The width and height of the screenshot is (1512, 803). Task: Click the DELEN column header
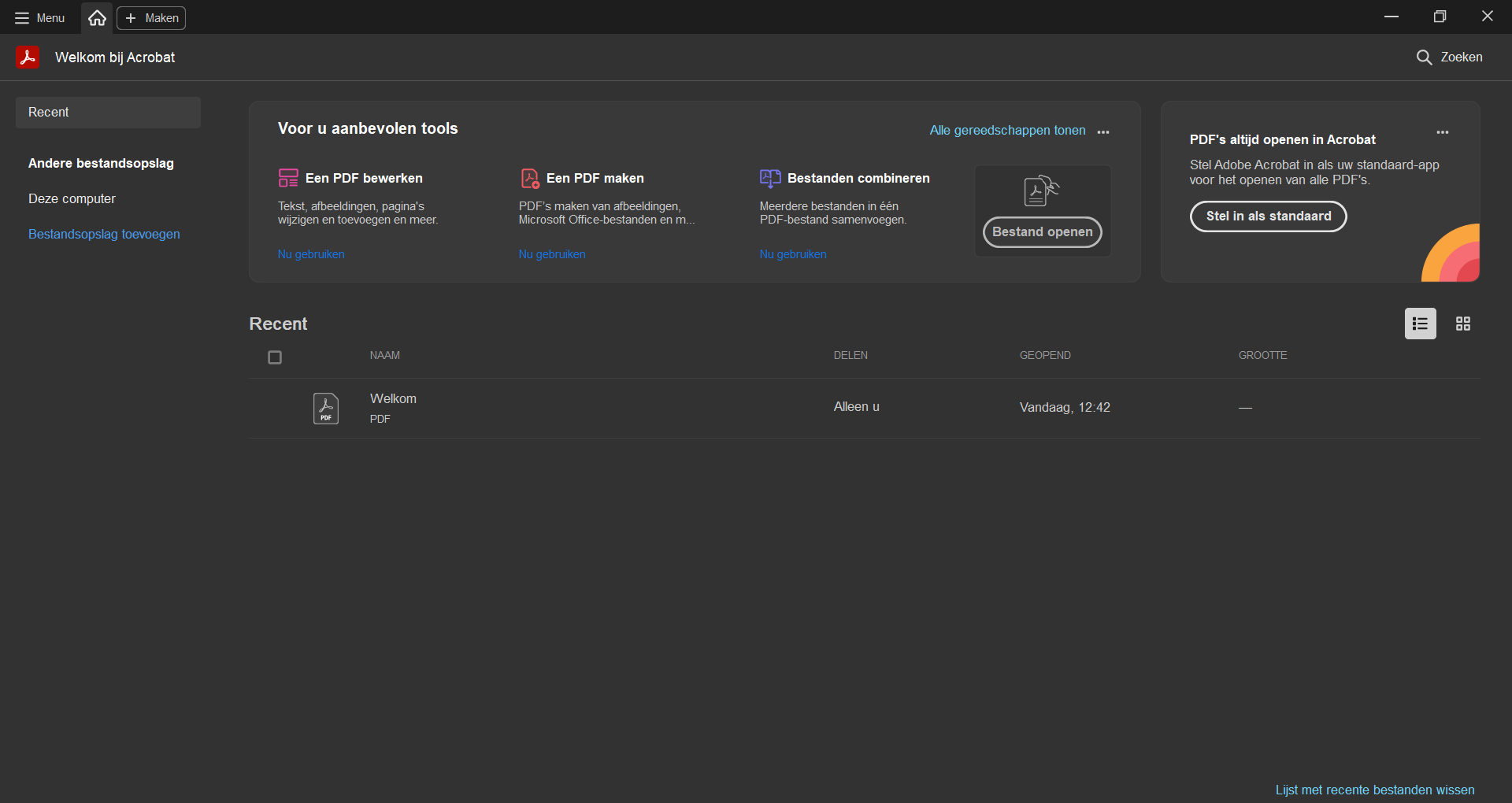pyautogui.click(x=850, y=356)
